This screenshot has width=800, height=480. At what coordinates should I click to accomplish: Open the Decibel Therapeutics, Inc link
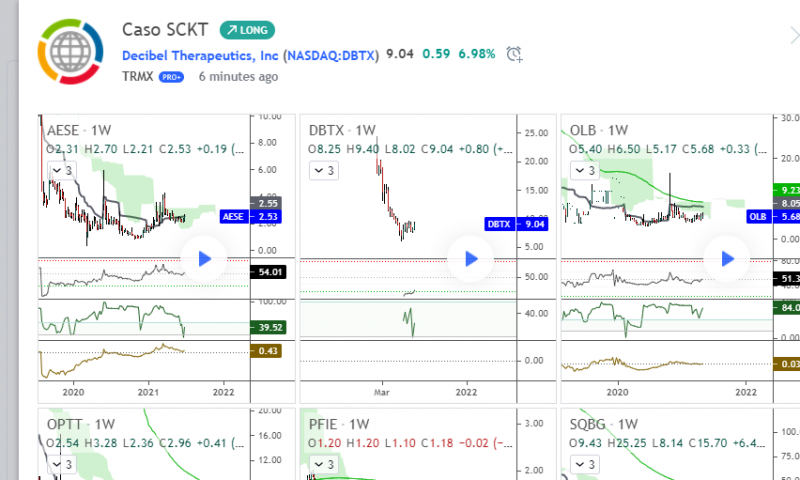(x=200, y=55)
